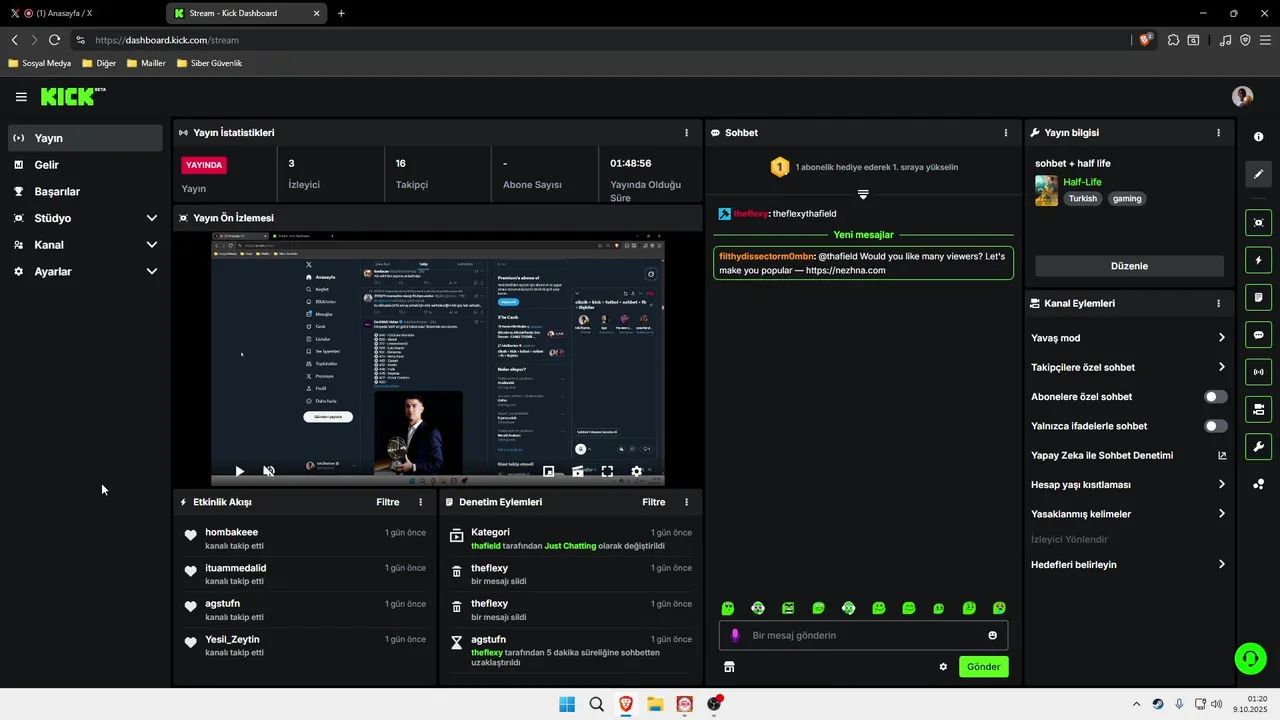Open Denetim Eylemleri three-dot menu
Viewport: 1280px width, 720px height.
686,502
